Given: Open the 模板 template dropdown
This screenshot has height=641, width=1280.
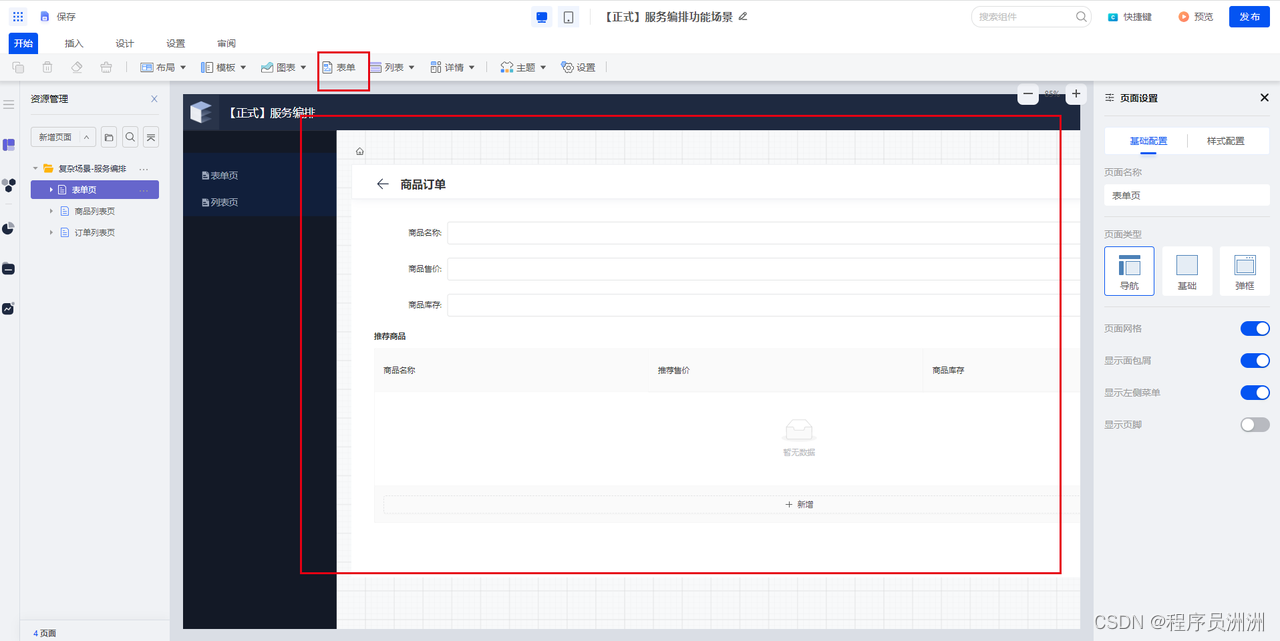Looking at the screenshot, I should click(223, 67).
